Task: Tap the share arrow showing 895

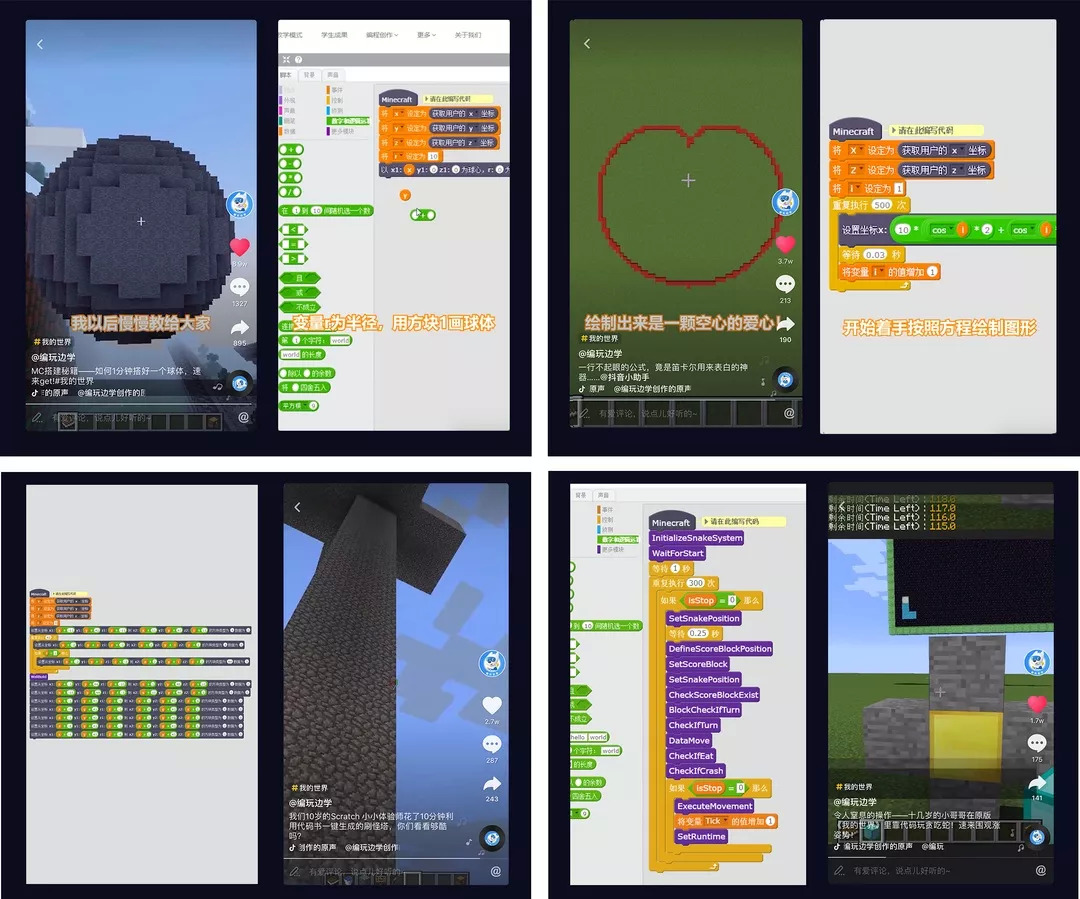Action: 240,327
